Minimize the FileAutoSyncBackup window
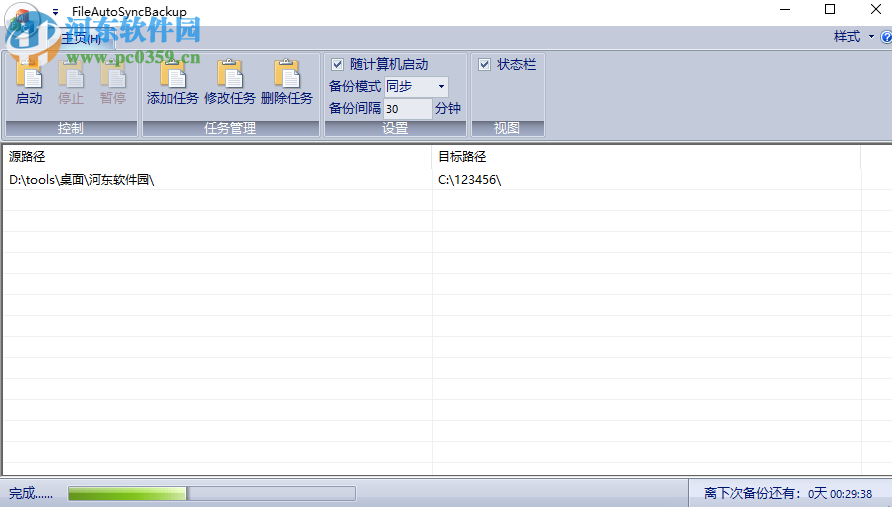 tap(785, 10)
